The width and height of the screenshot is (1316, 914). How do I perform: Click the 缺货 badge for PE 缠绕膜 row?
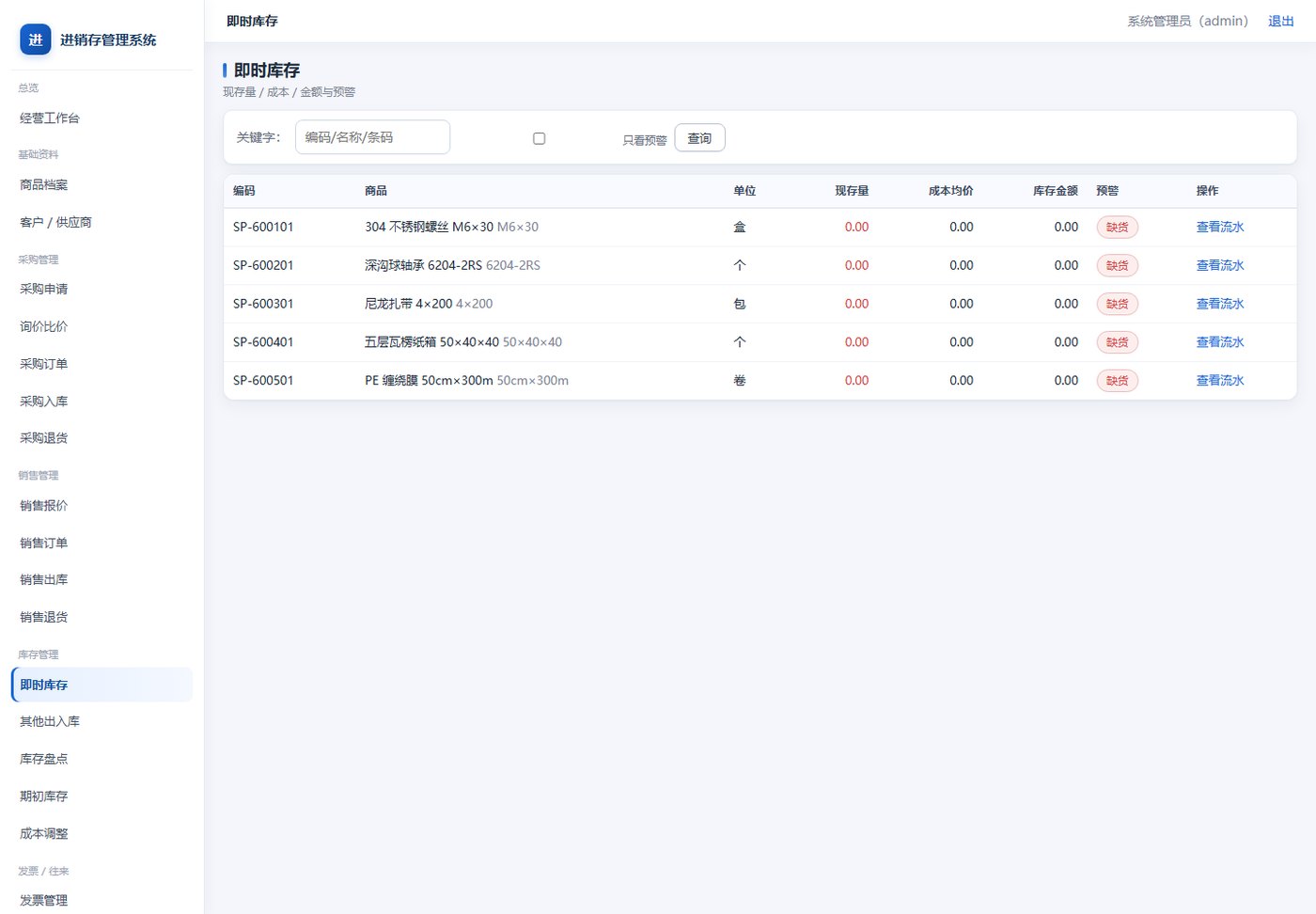1118,381
